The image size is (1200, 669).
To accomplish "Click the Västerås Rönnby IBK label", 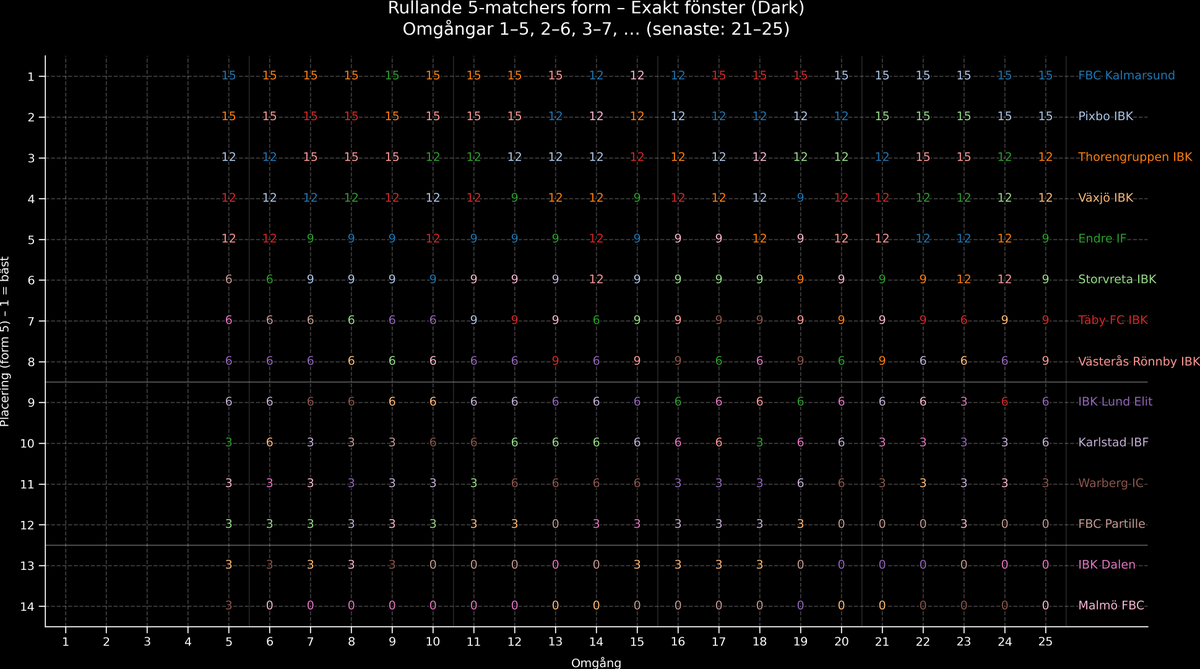I will [1138, 361].
